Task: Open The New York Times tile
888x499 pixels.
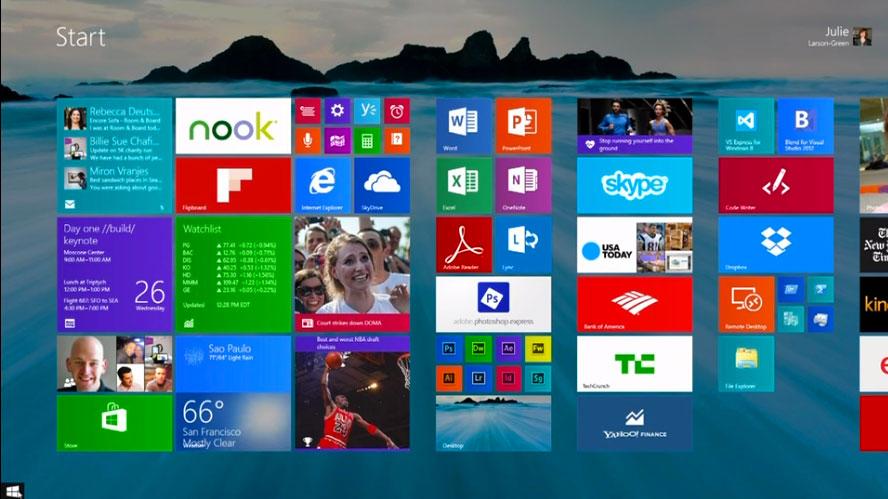Action: click(x=874, y=245)
